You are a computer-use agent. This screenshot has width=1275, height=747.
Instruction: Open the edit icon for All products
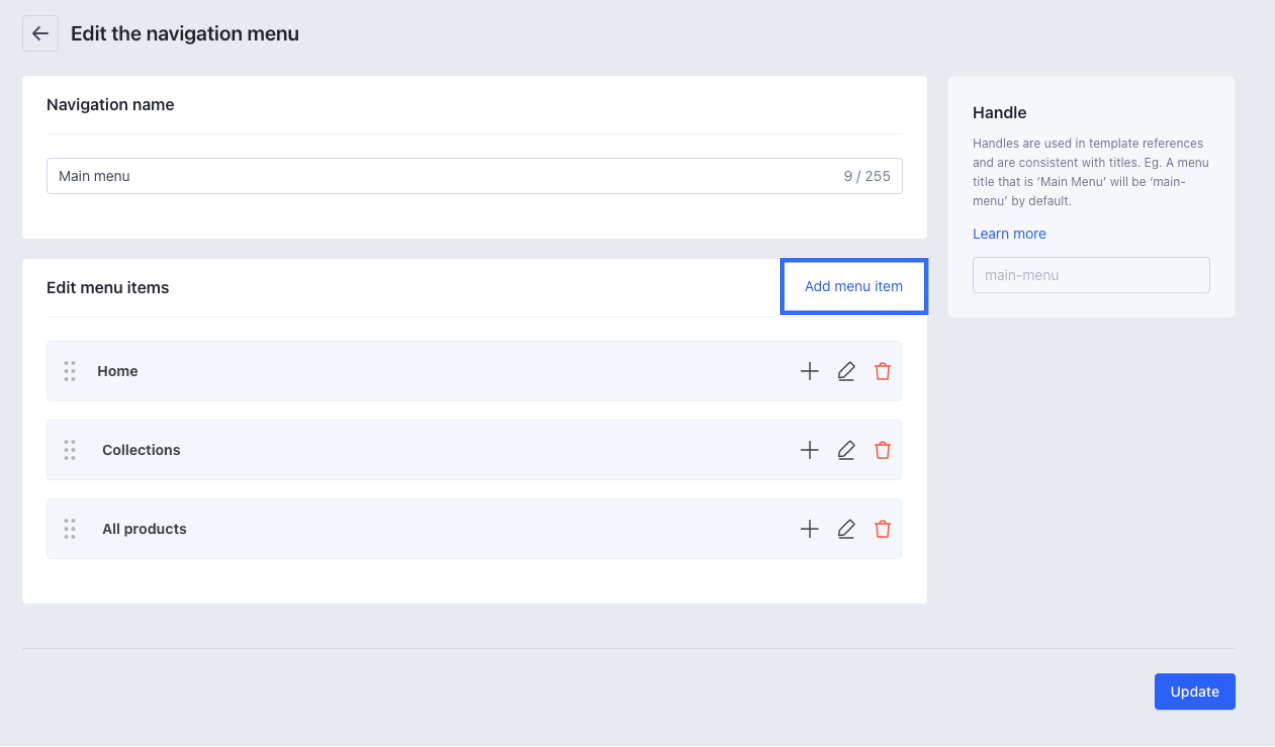(x=846, y=529)
